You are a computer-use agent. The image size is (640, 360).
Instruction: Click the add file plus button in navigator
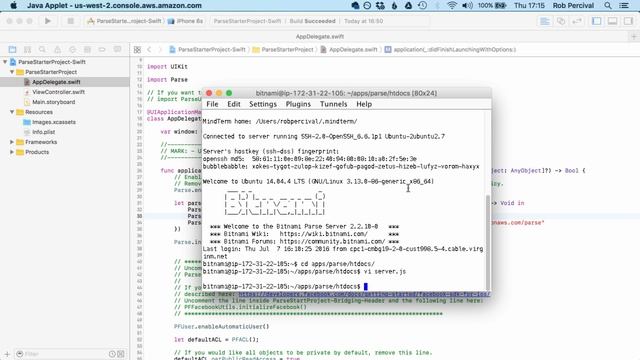7,354
